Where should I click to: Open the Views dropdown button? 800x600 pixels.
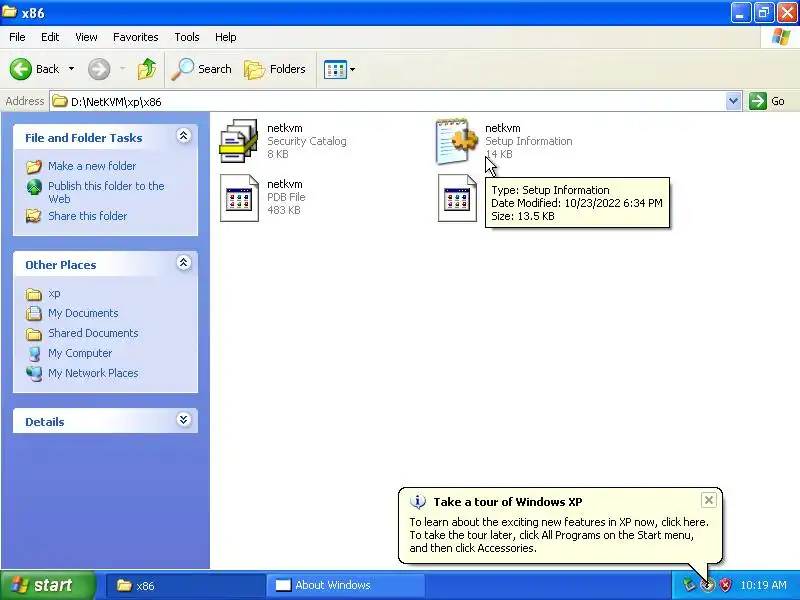(339, 69)
